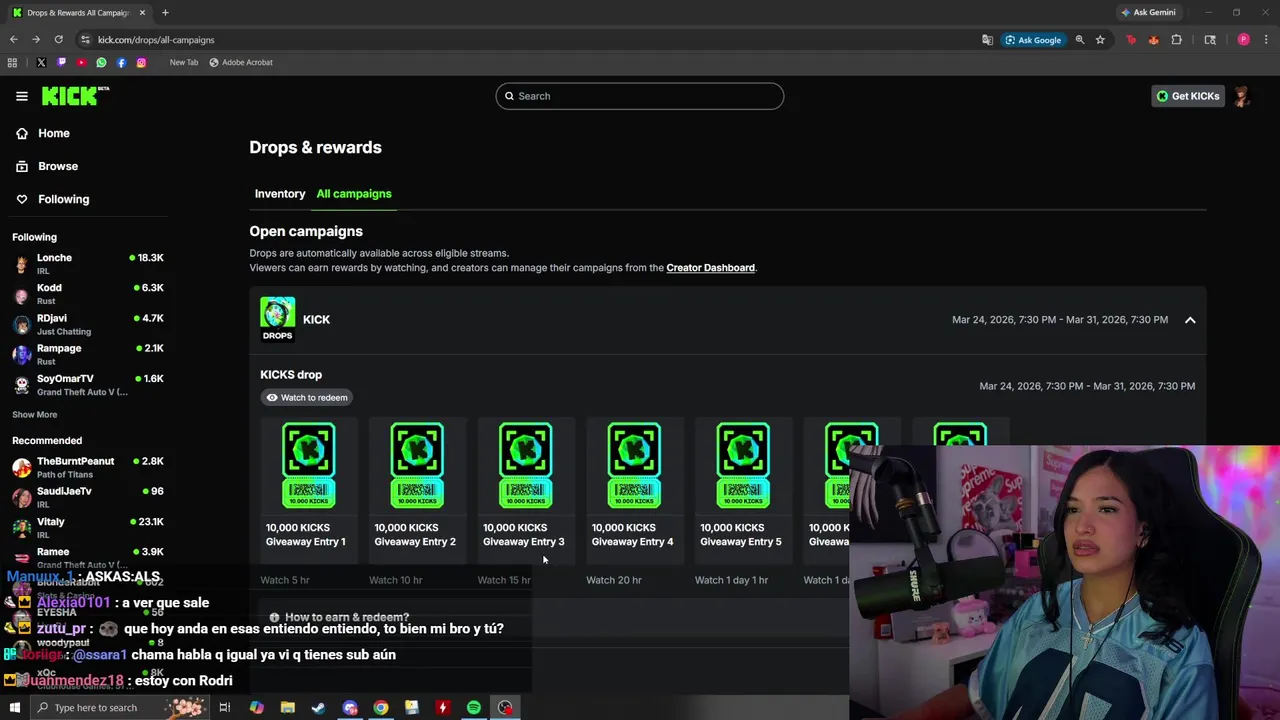Open Chrome profile avatar P

(x=1243, y=40)
